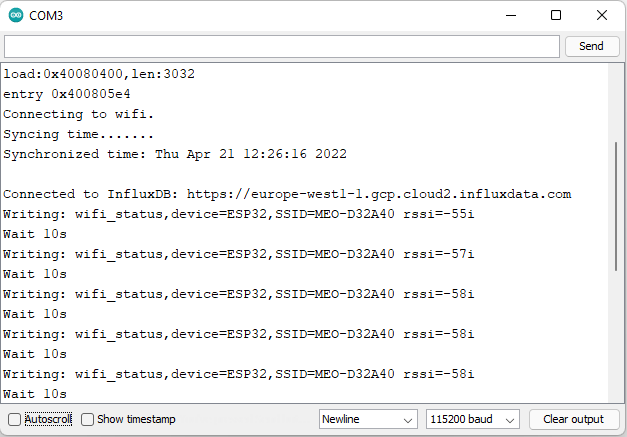
Task: Close the COM3 serial monitor
Action: point(601,16)
